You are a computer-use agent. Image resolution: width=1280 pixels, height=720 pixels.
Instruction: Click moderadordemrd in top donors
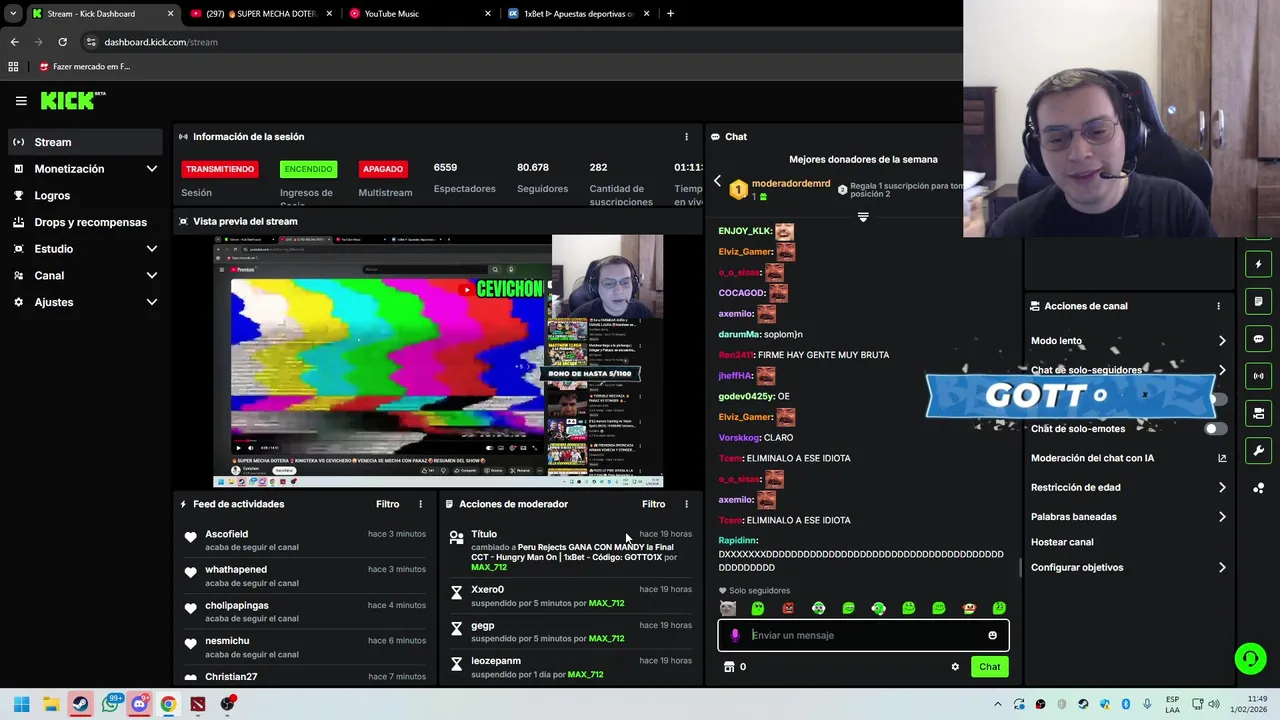(790, 184)
